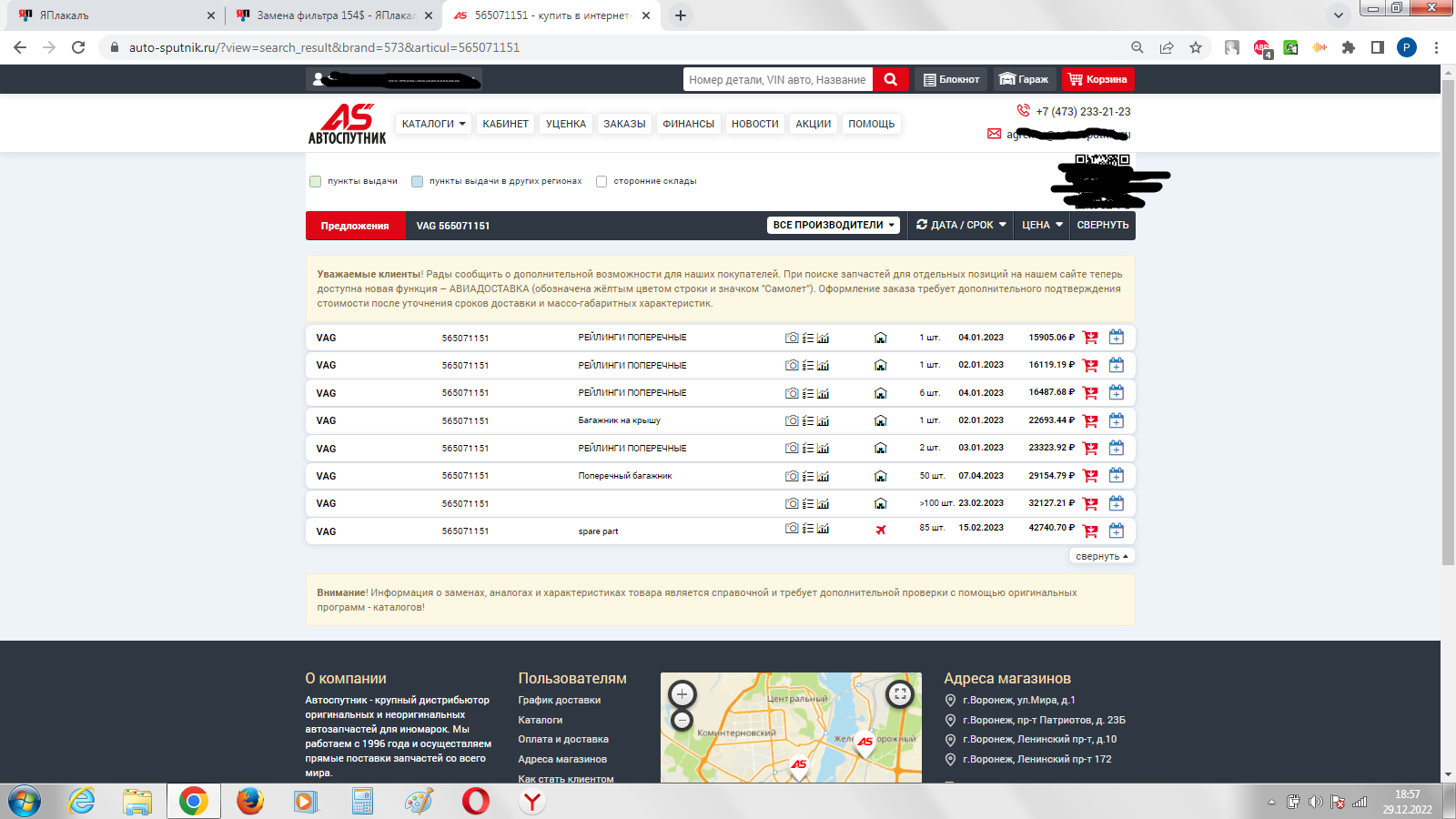Image resolution: width=1456 pixels, height=819 pixels.
Task: Toggle the 'пункты выдачи' checkbox
Action: (x=315, y=181)
